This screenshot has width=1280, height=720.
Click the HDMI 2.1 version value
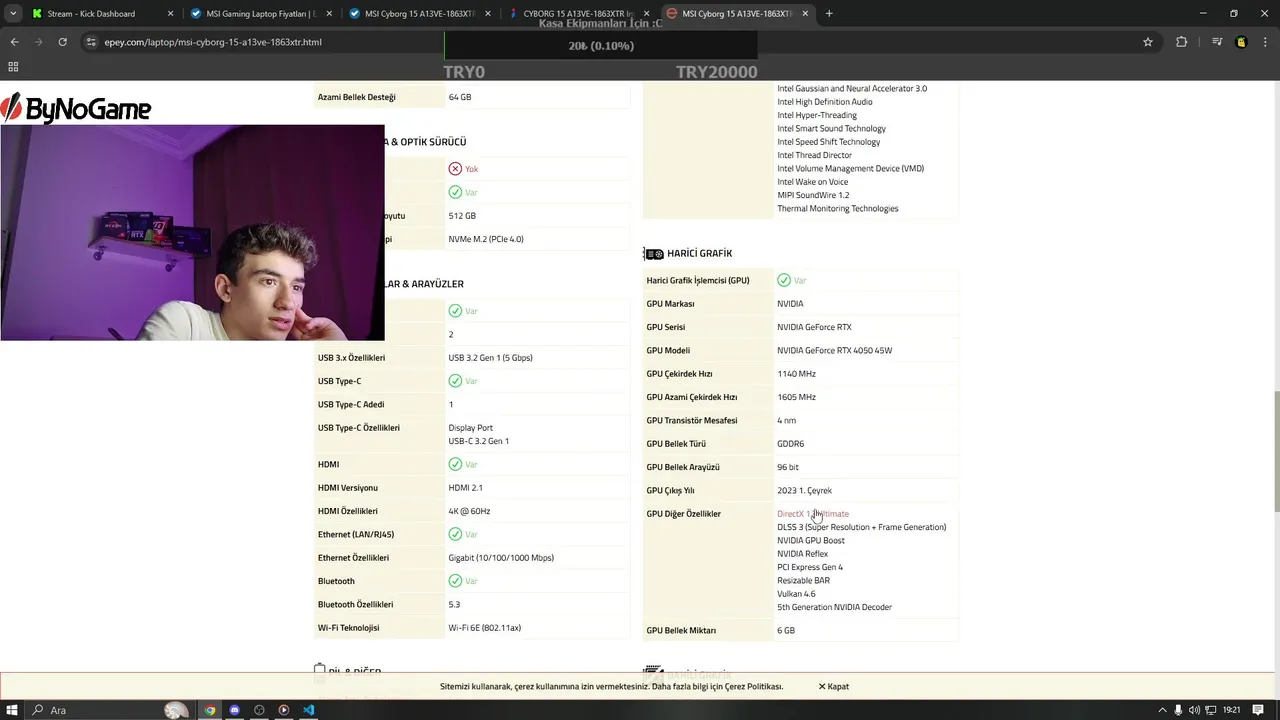[x=465, y=488]
